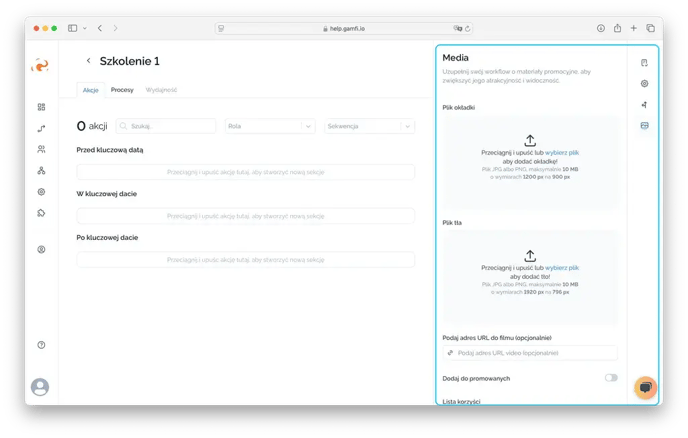Select the Akcje tab

coord(90,90)
